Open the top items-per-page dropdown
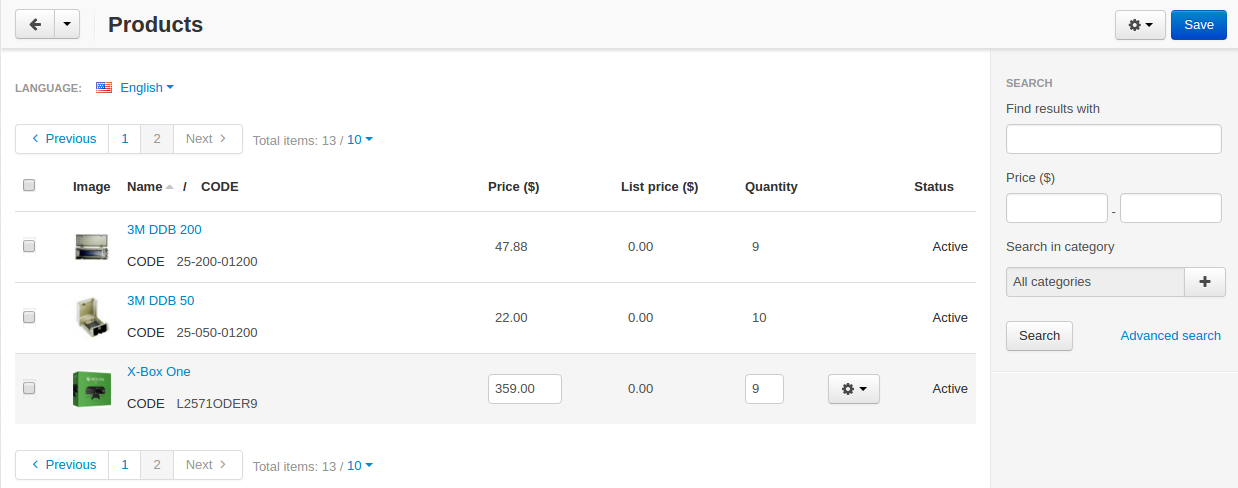The height and width of the screenshot is (488, 1238). [x=360, y=140]
